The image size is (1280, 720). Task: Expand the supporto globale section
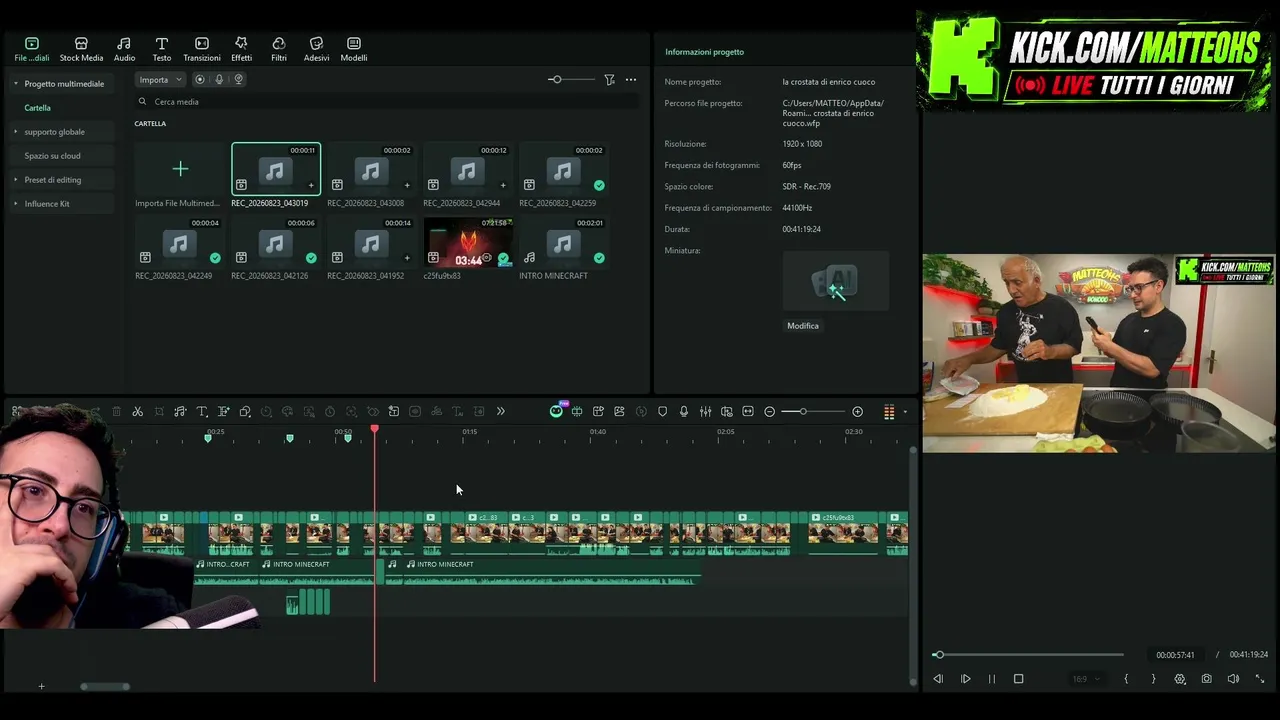pyautogui.click(x=16, y=132)
